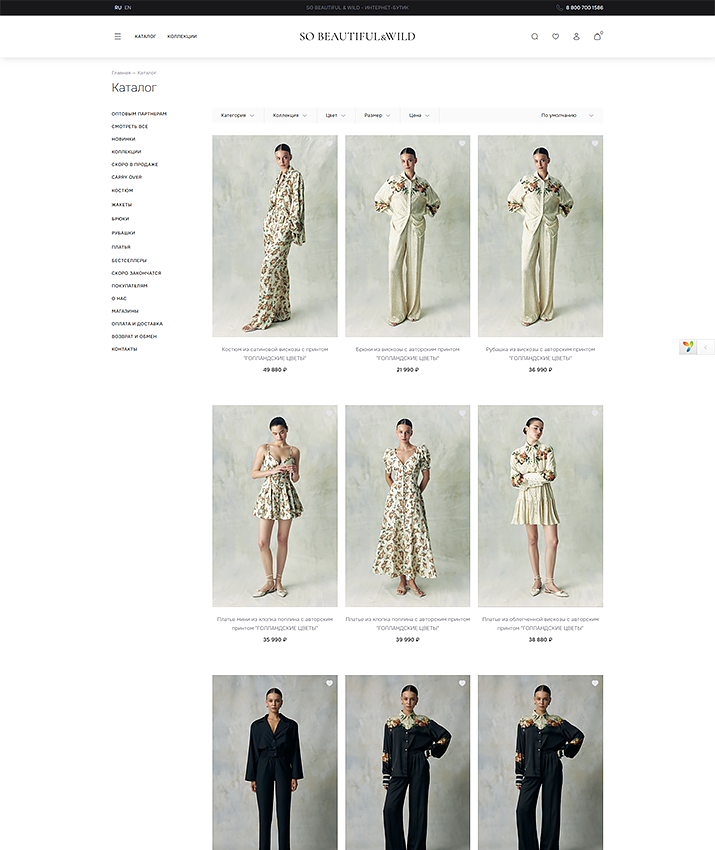The height and width of the screenshot is (850, 715).
Task: Click the search magnifier icon
Action: (x=534, y=36)
